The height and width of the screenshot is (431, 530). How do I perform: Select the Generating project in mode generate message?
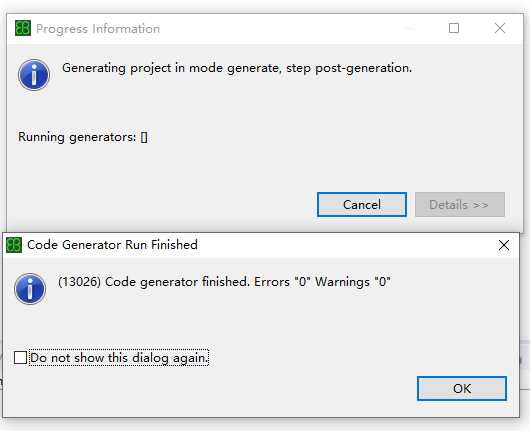click(237, 68)
